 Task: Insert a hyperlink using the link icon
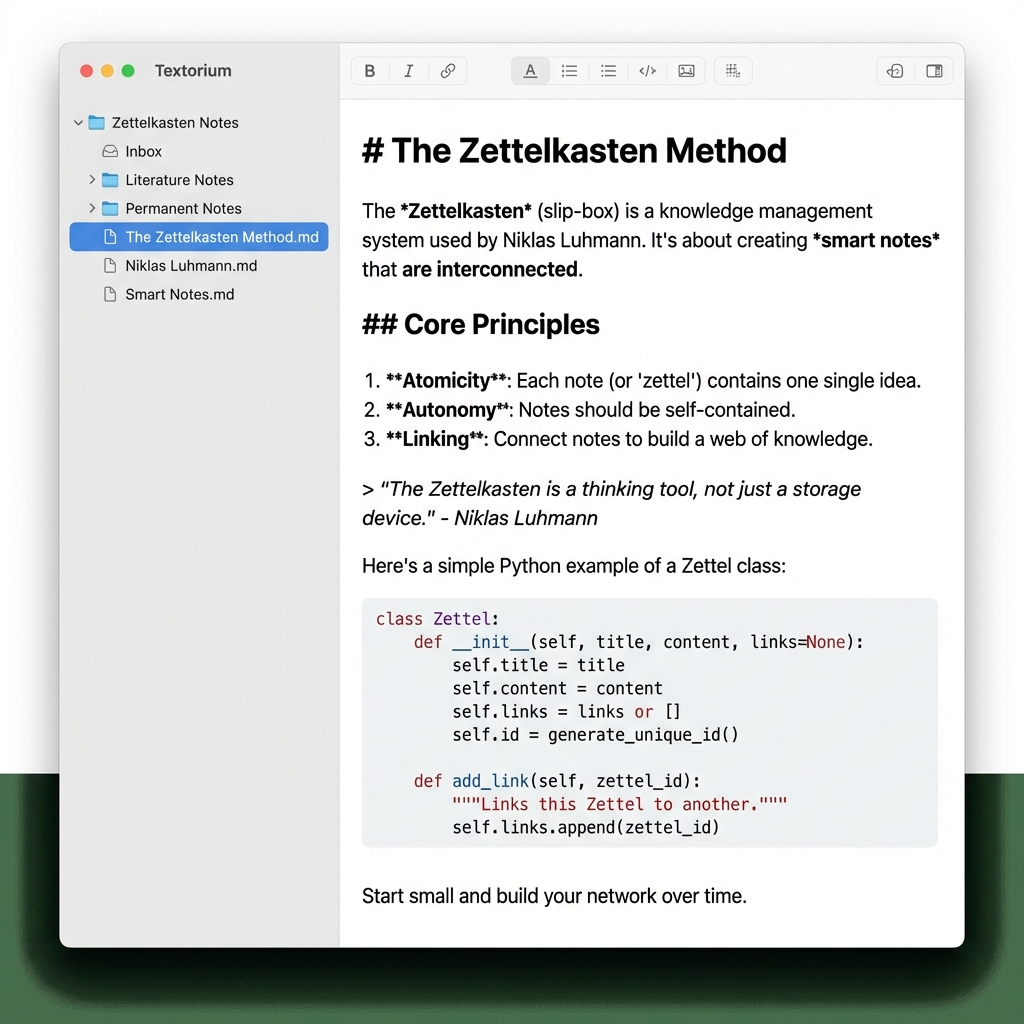447,71
